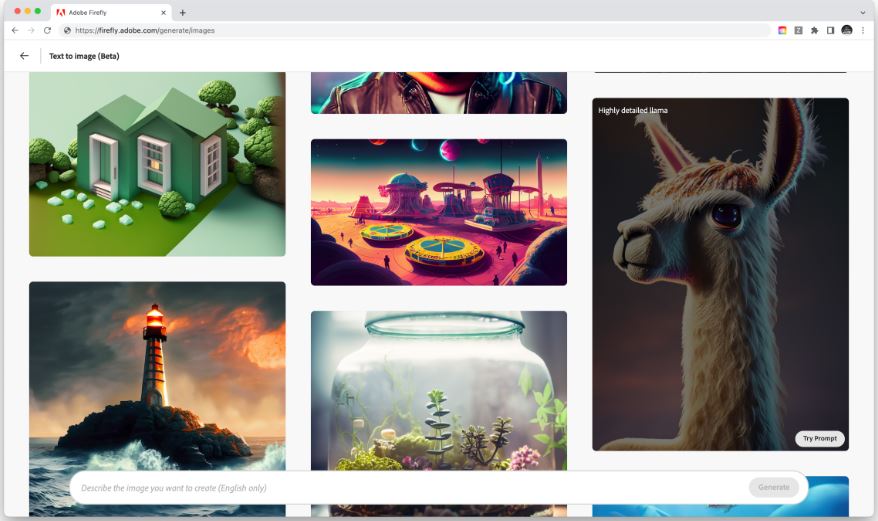Toggle the browser side panel icon
This screenshot has width=878, height=521.
[x=830, y=30]
